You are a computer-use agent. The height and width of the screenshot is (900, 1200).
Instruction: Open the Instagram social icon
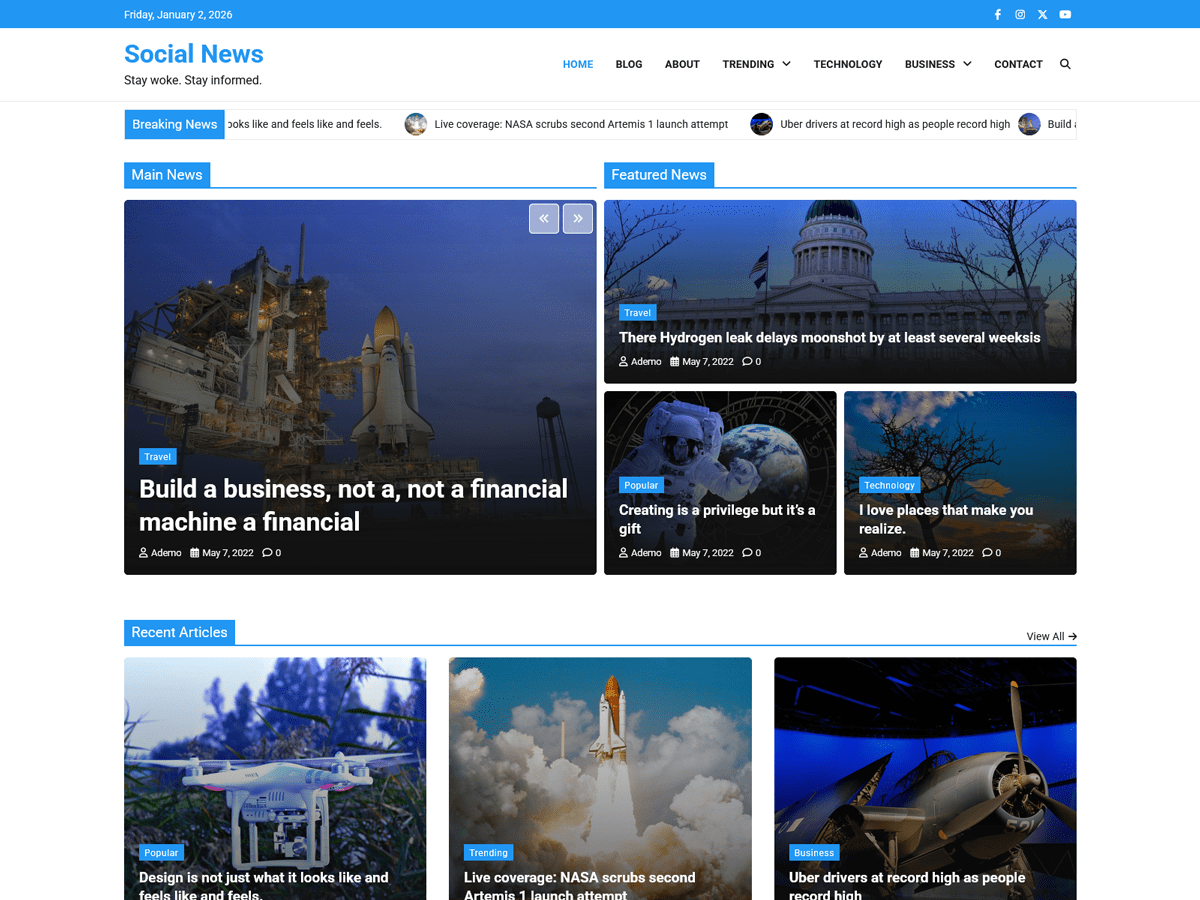(x=1019, y=14)
